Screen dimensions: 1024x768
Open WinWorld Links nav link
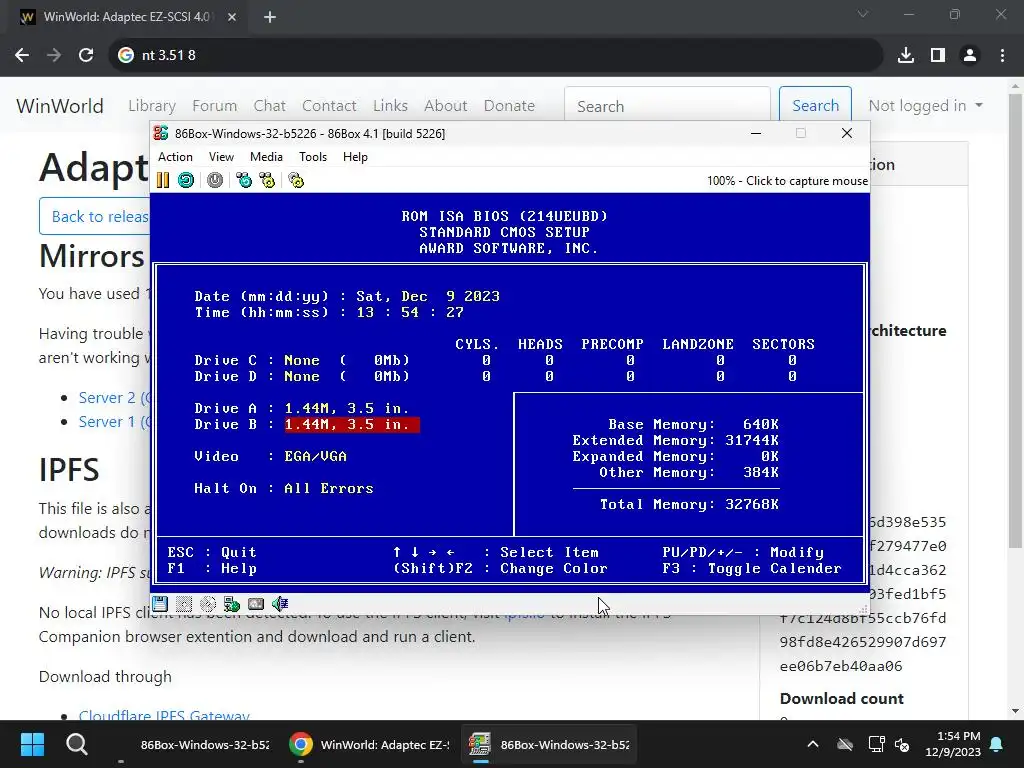point(391,106)
